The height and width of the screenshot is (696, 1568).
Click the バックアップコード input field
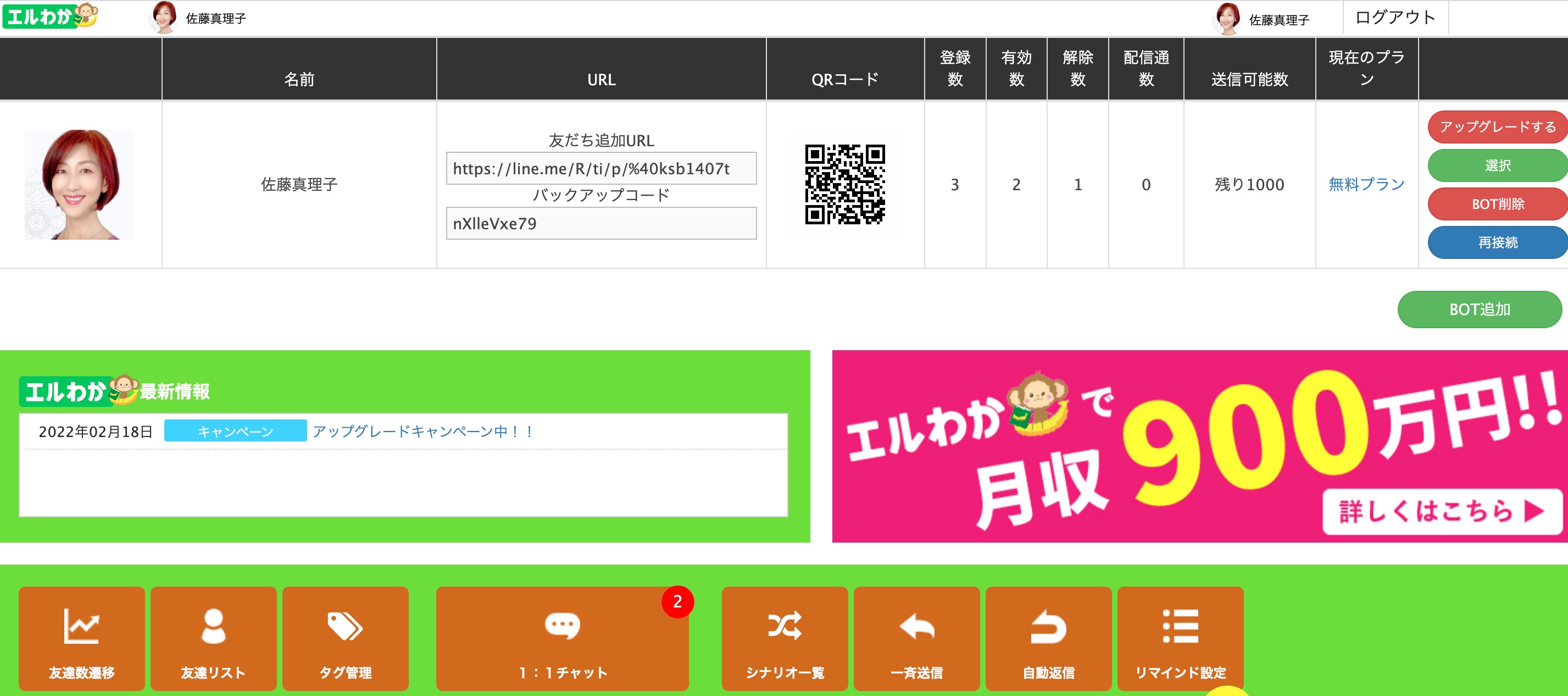point(602,223)
